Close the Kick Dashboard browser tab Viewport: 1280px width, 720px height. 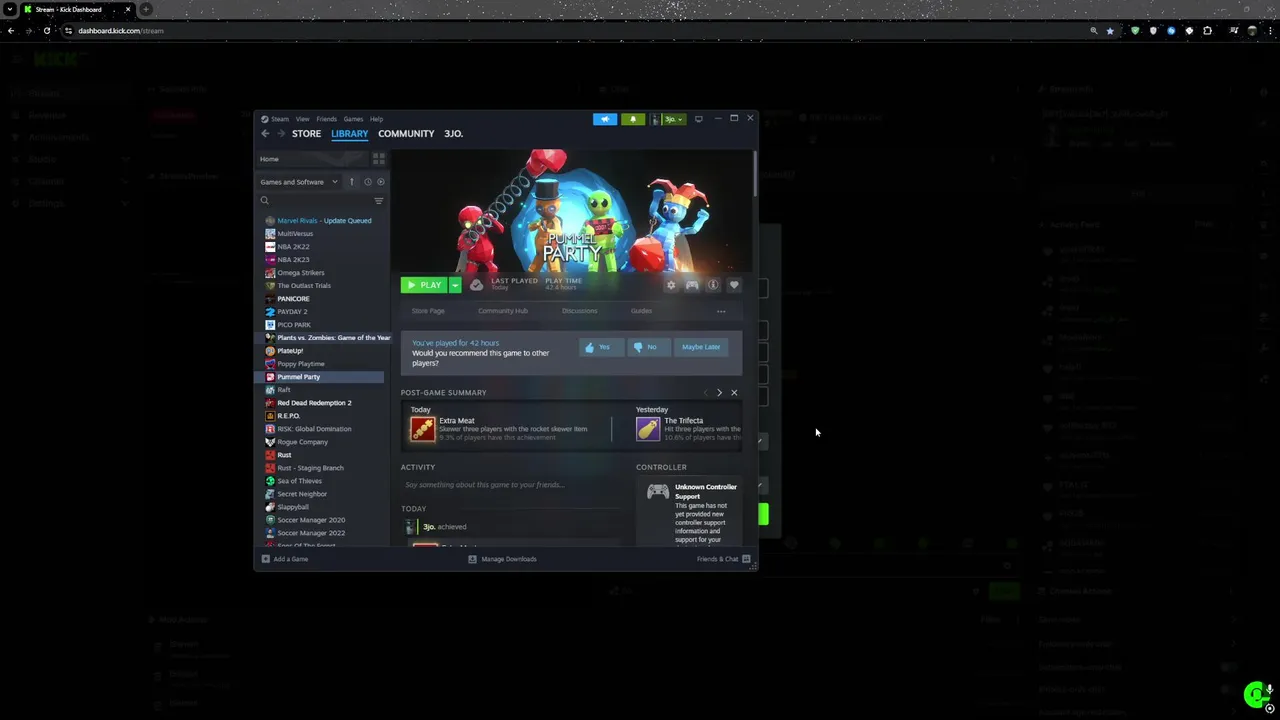click(128, 9)
